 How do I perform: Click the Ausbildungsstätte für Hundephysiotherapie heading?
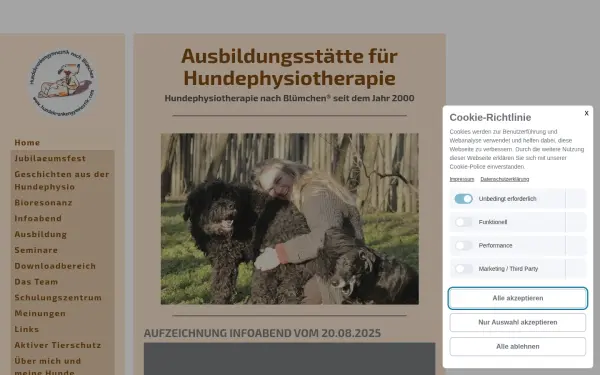[x=290, y=67]
